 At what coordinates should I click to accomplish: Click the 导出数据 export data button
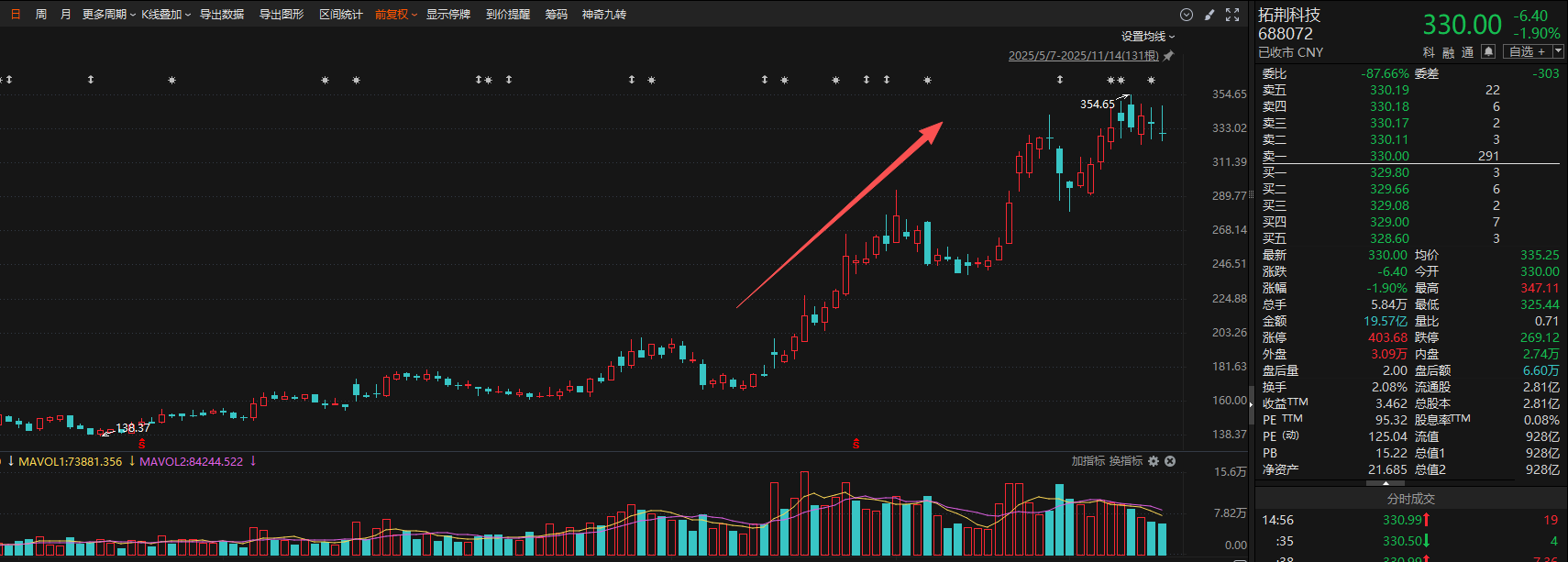pos(222,15)
